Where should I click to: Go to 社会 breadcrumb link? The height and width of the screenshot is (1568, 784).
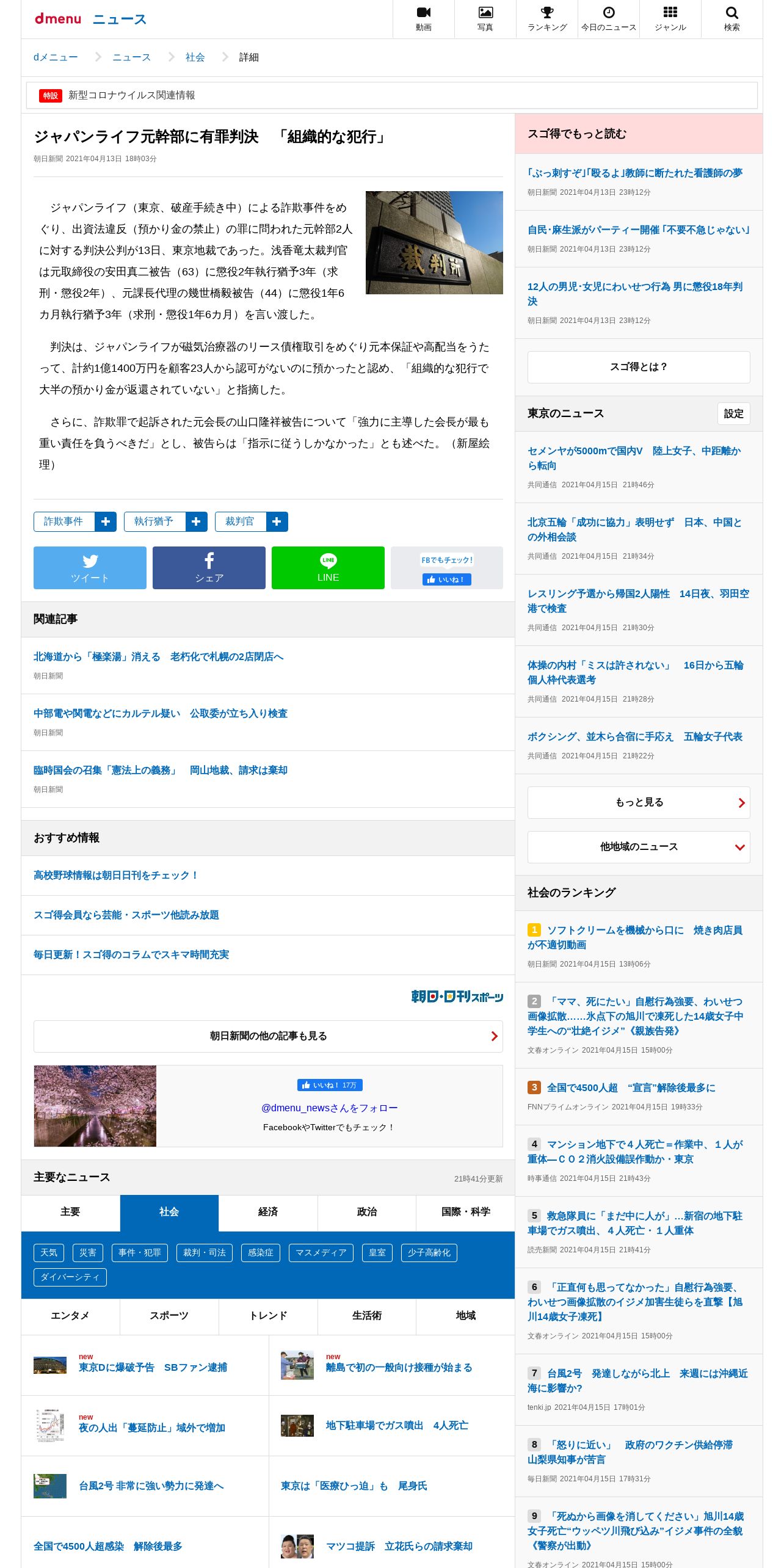[x=195, y=57]
